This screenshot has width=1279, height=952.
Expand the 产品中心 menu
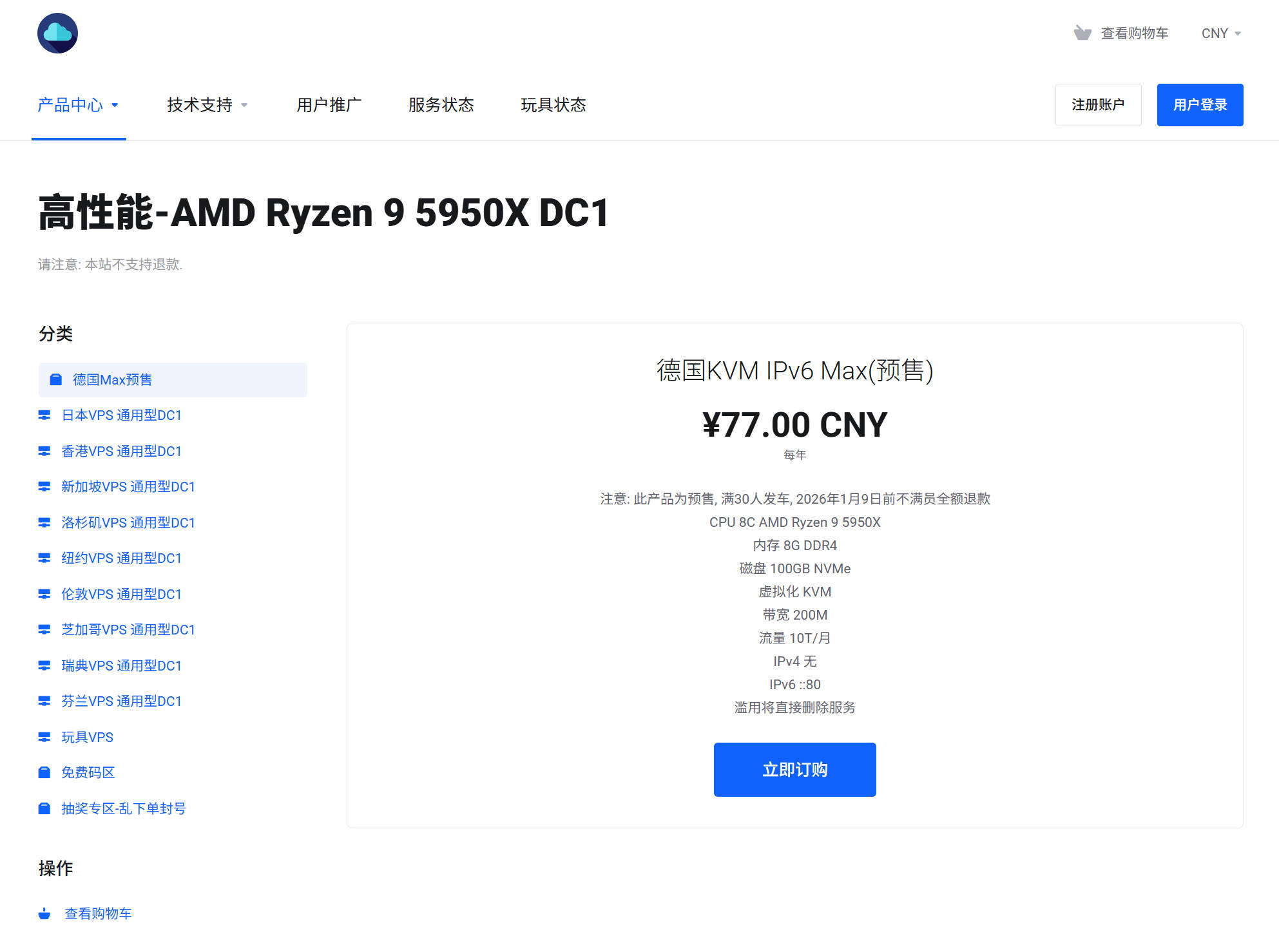(x=78, y=105)
